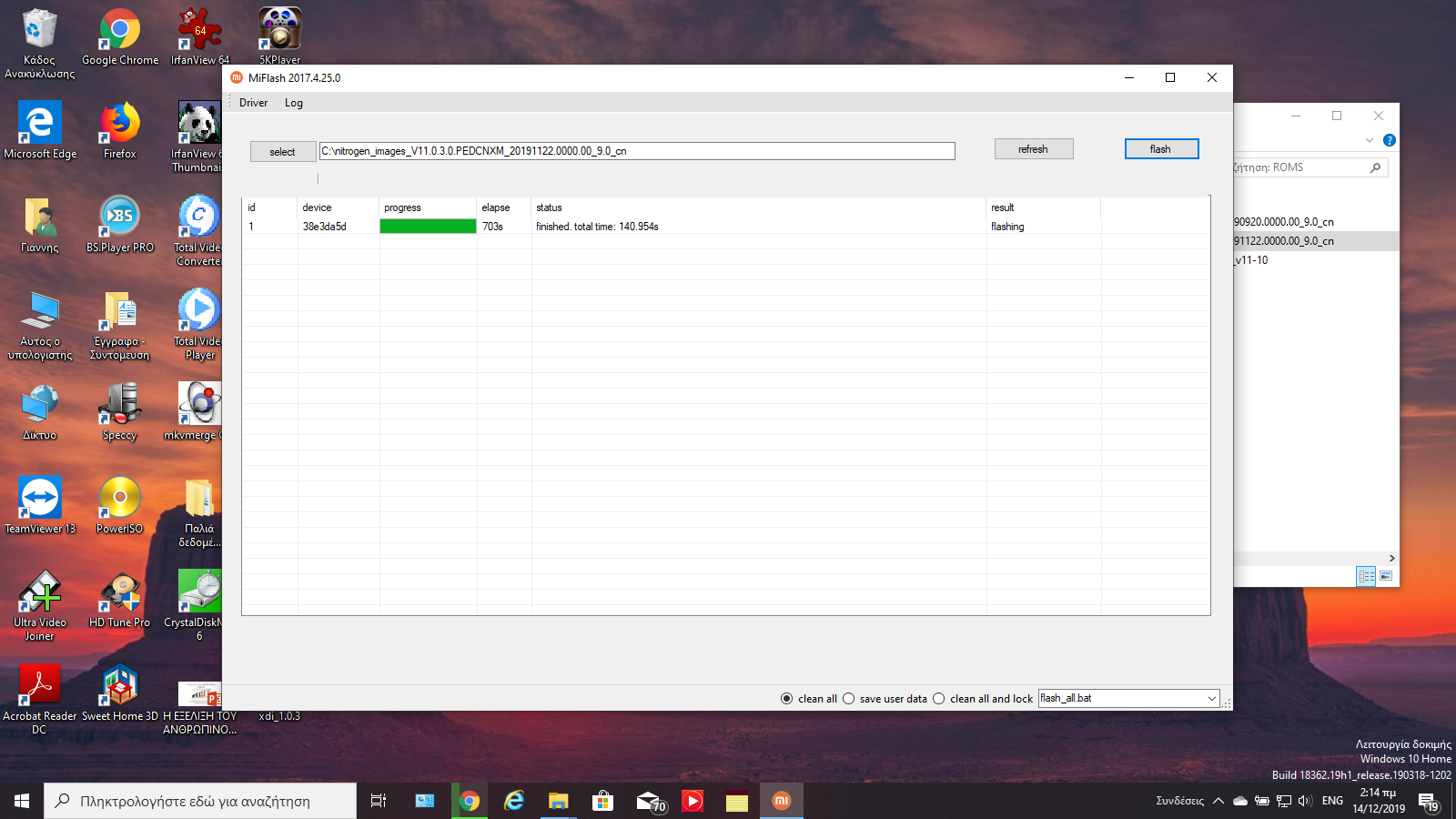Click the green progress bar for device 1
This screenshot has width=1456, height=819.
pos(428,227)
